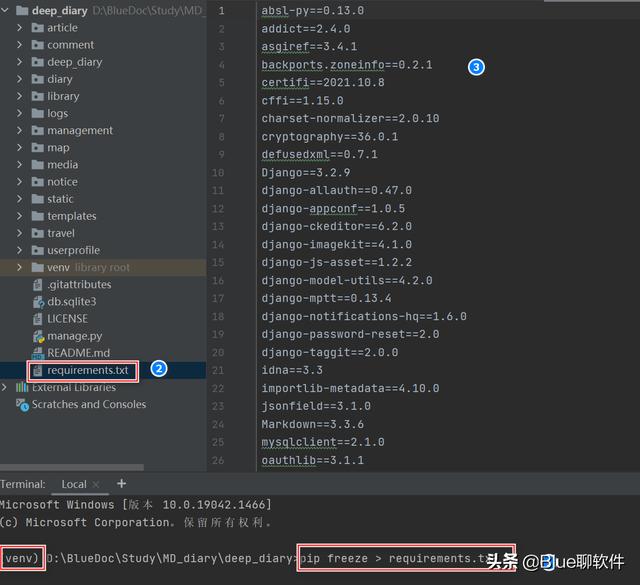Click the media folder icon
The image size is (640, 585).
[x=38, y=165]
